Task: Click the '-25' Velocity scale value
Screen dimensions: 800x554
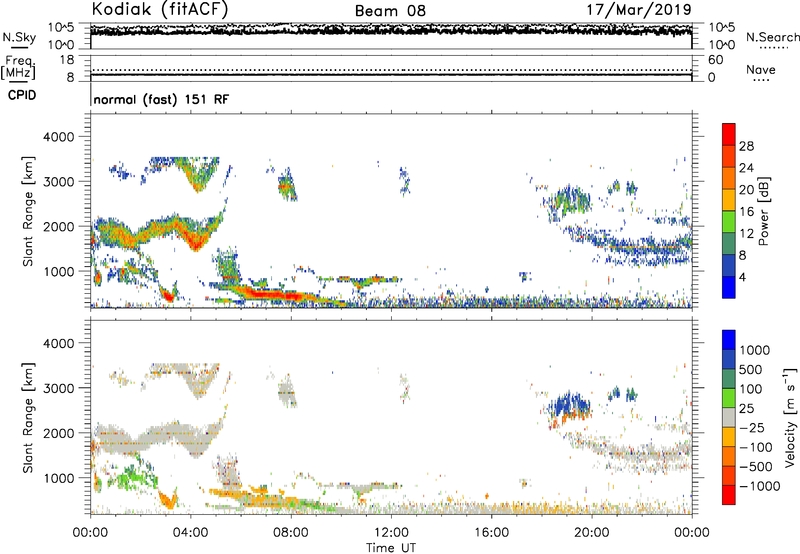Action: (x=752, y=427)
